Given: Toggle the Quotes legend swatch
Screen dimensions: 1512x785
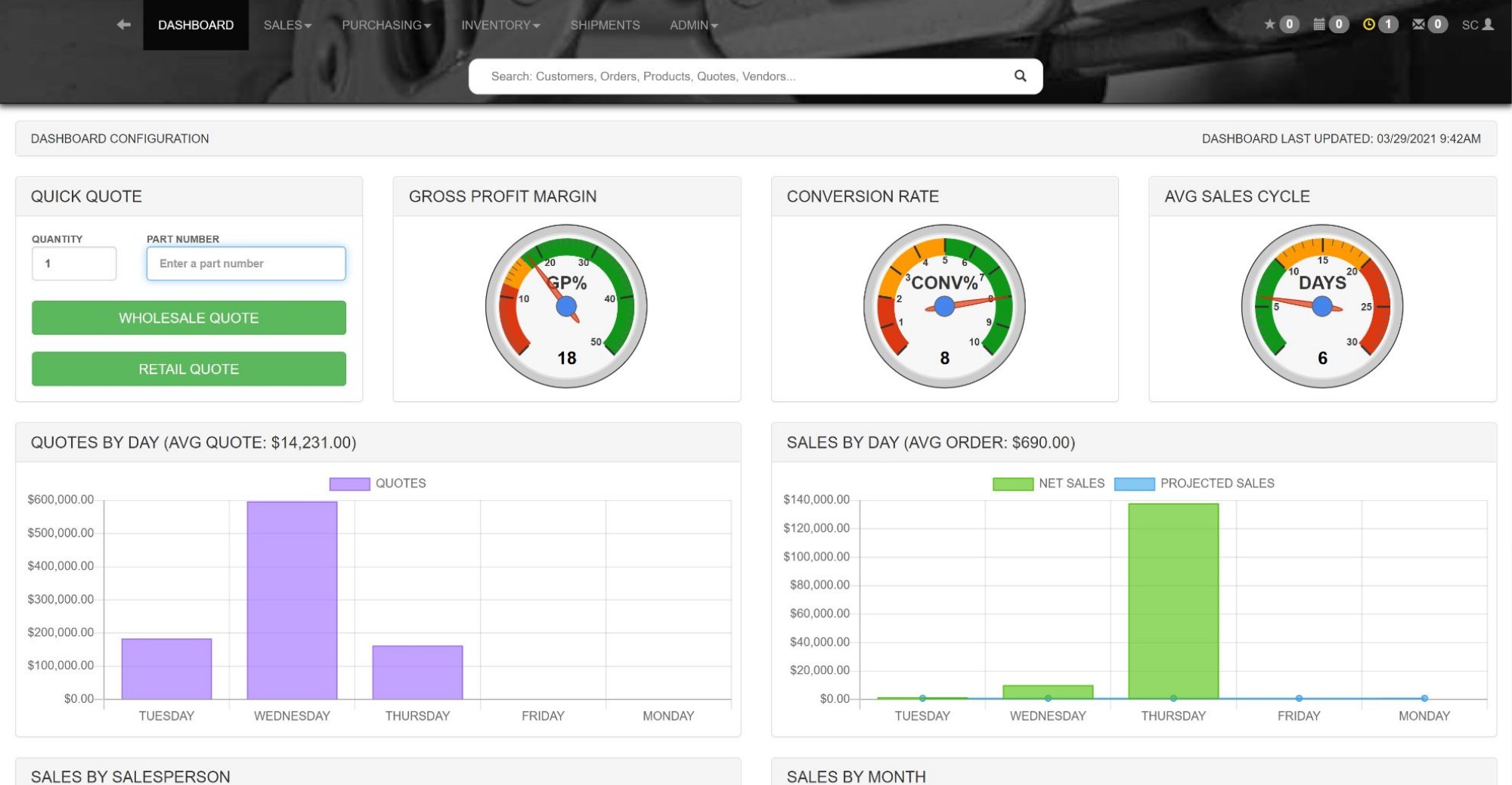Looking at the screenshot, I should coord(349,484).
